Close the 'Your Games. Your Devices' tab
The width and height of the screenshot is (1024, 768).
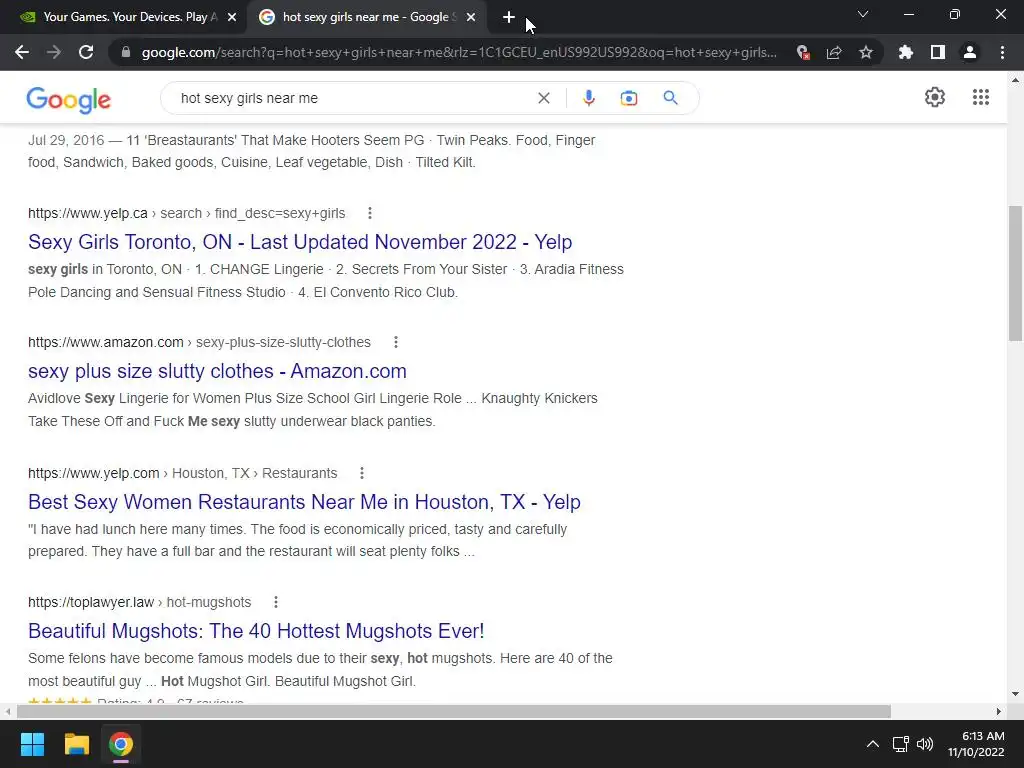(x=232, y=17)
